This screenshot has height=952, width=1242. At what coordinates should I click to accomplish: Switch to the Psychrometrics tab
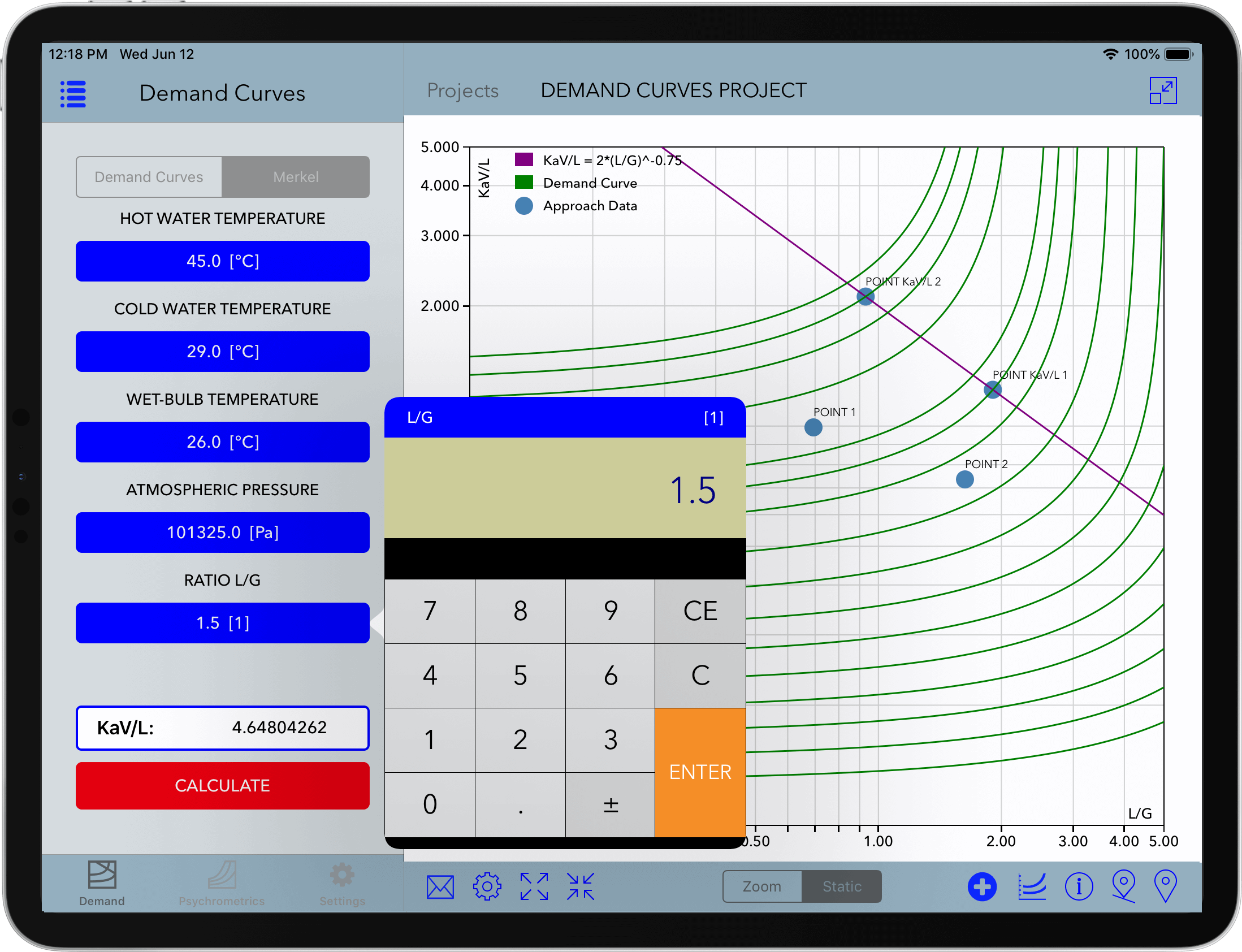tap(222, 884)
